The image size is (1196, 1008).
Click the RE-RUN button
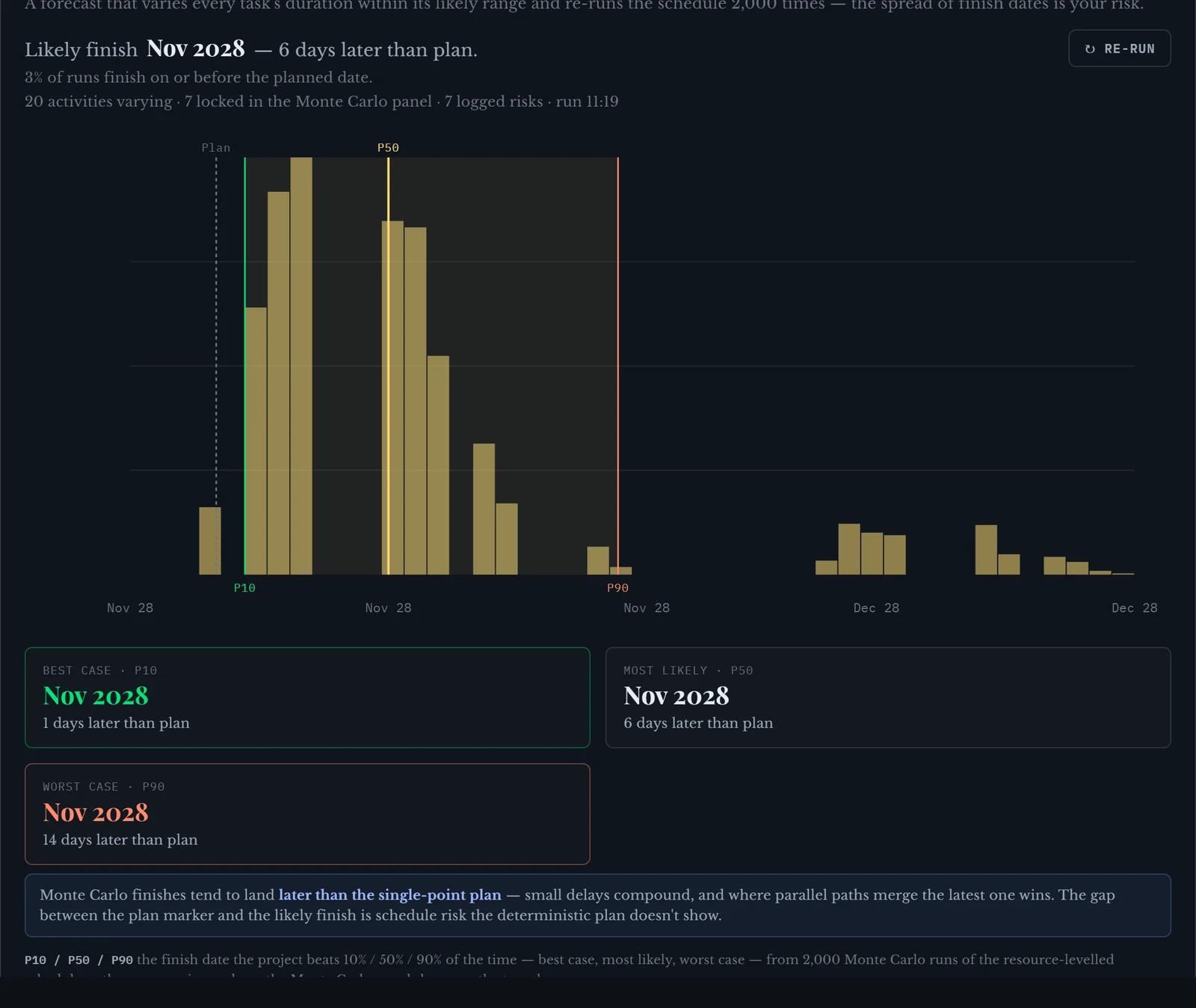point(1119,49)
